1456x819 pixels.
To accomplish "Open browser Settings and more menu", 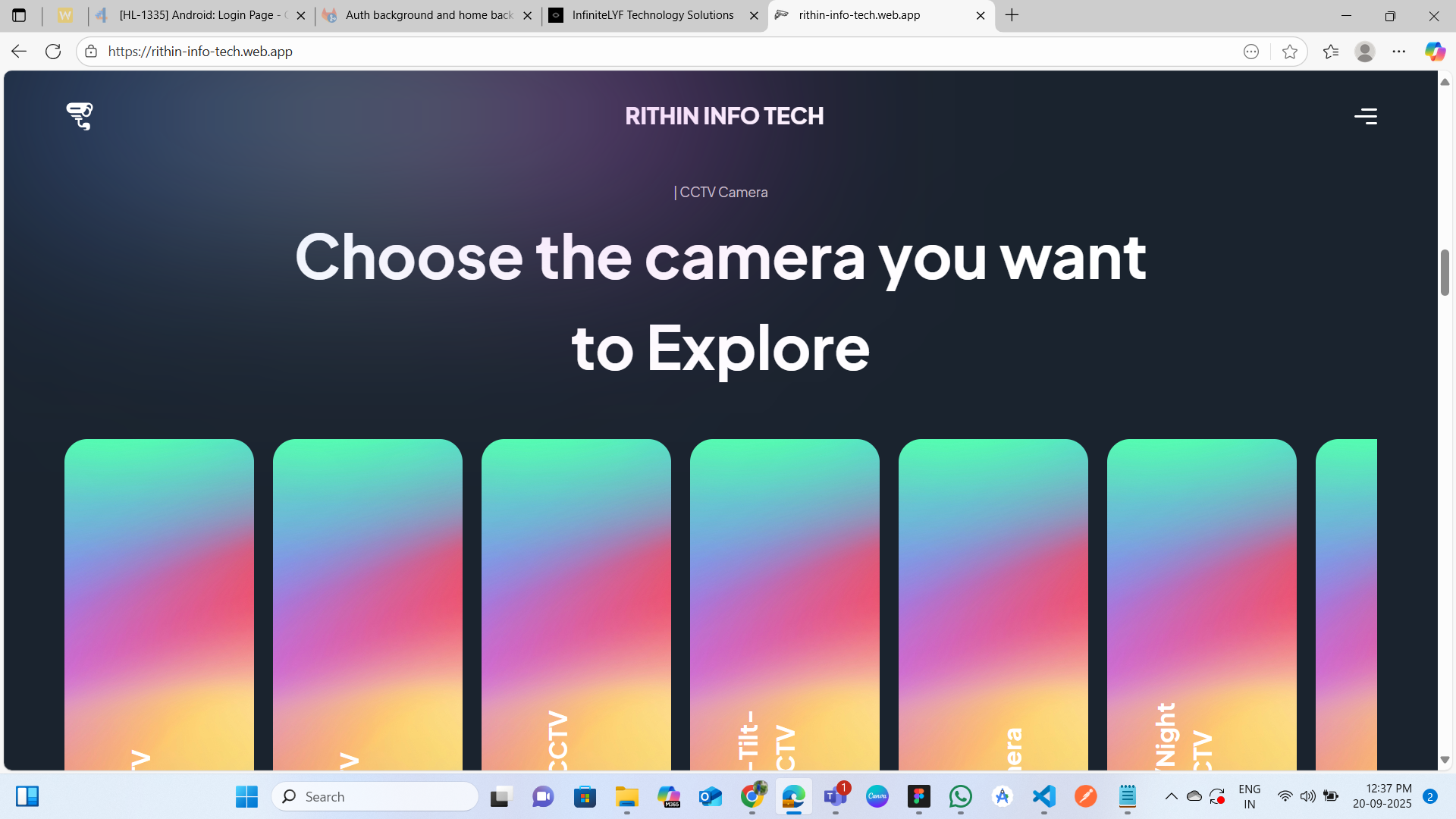I will (1399, 52).
